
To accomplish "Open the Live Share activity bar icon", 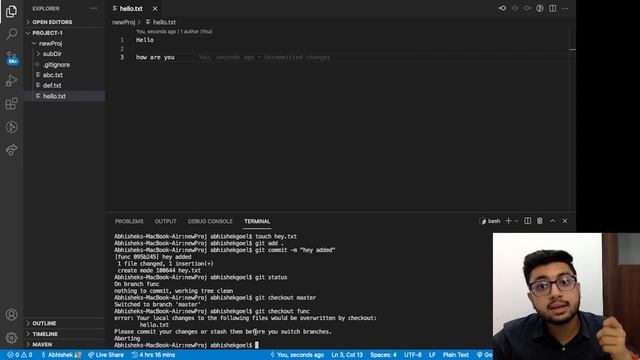I will tap(11, 150).
